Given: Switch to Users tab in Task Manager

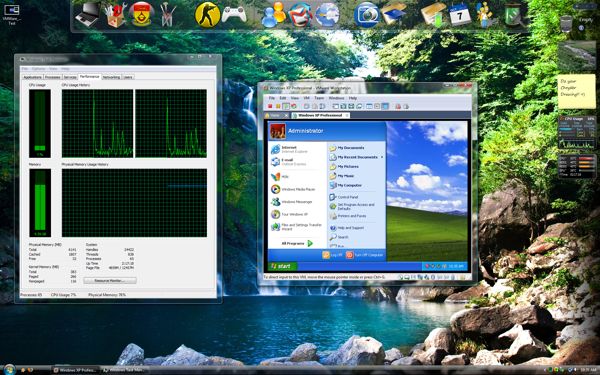Looking at the screenshot, I should [128, 77].
